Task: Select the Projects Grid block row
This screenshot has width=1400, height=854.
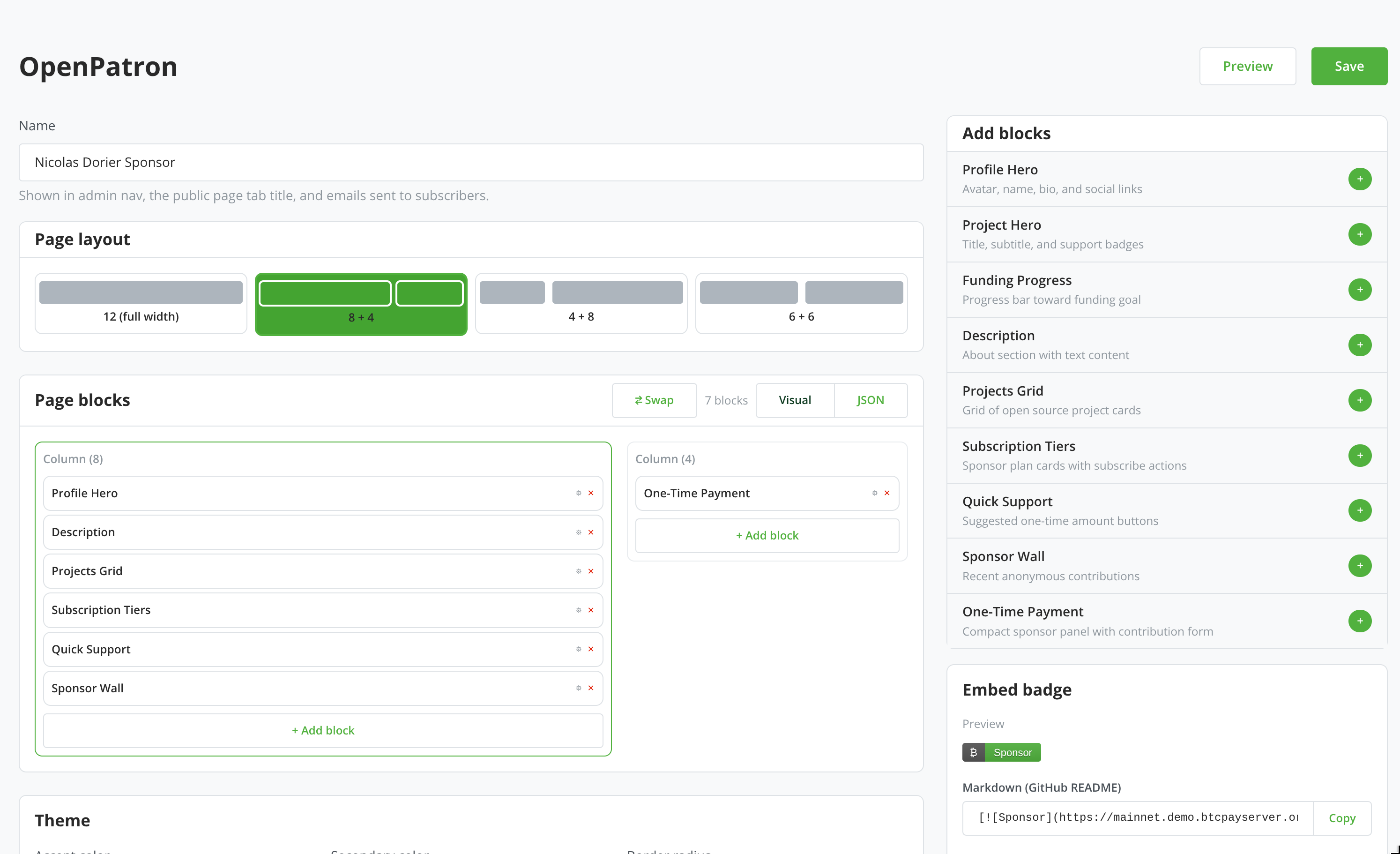Action: pos(323,571)
